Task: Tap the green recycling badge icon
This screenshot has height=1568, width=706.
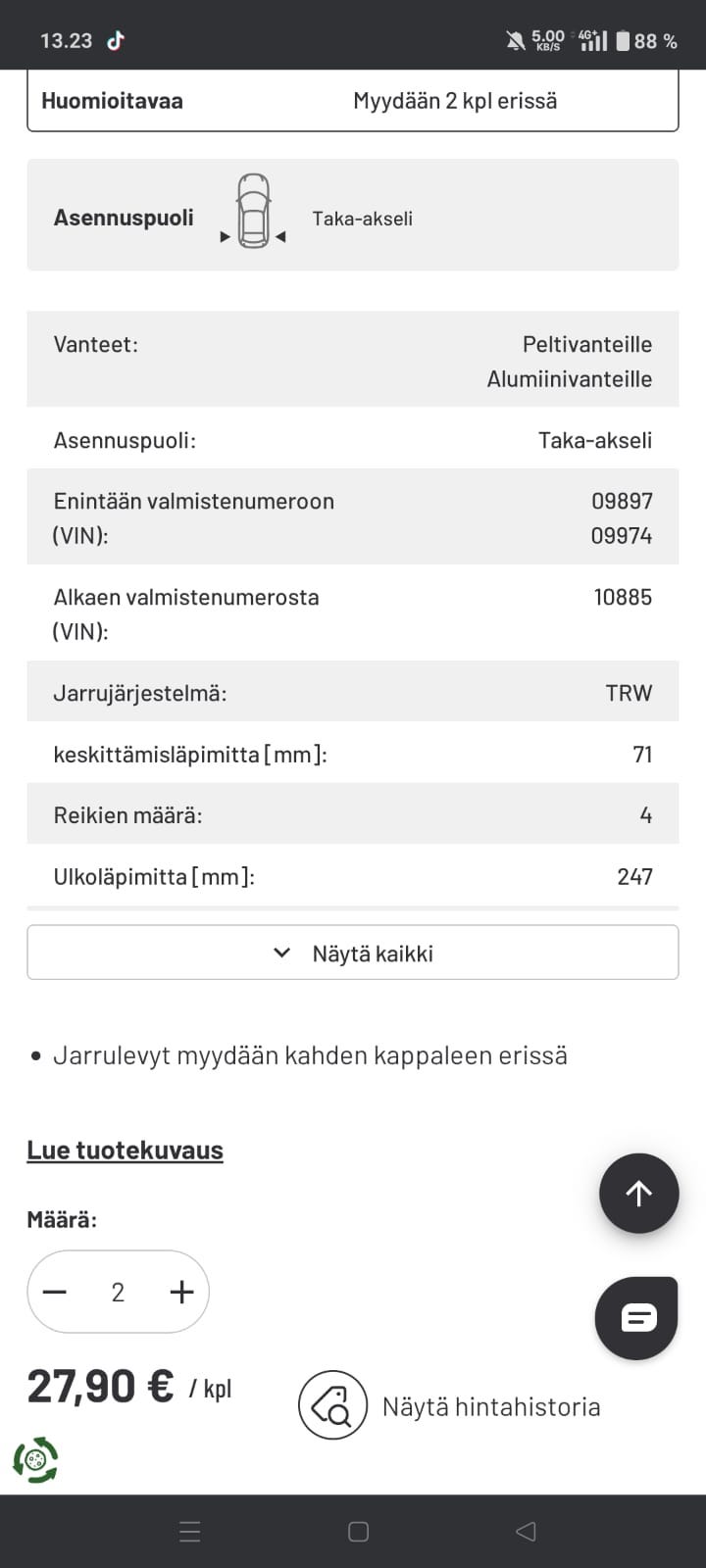Action: click(x=35, y=1460)
